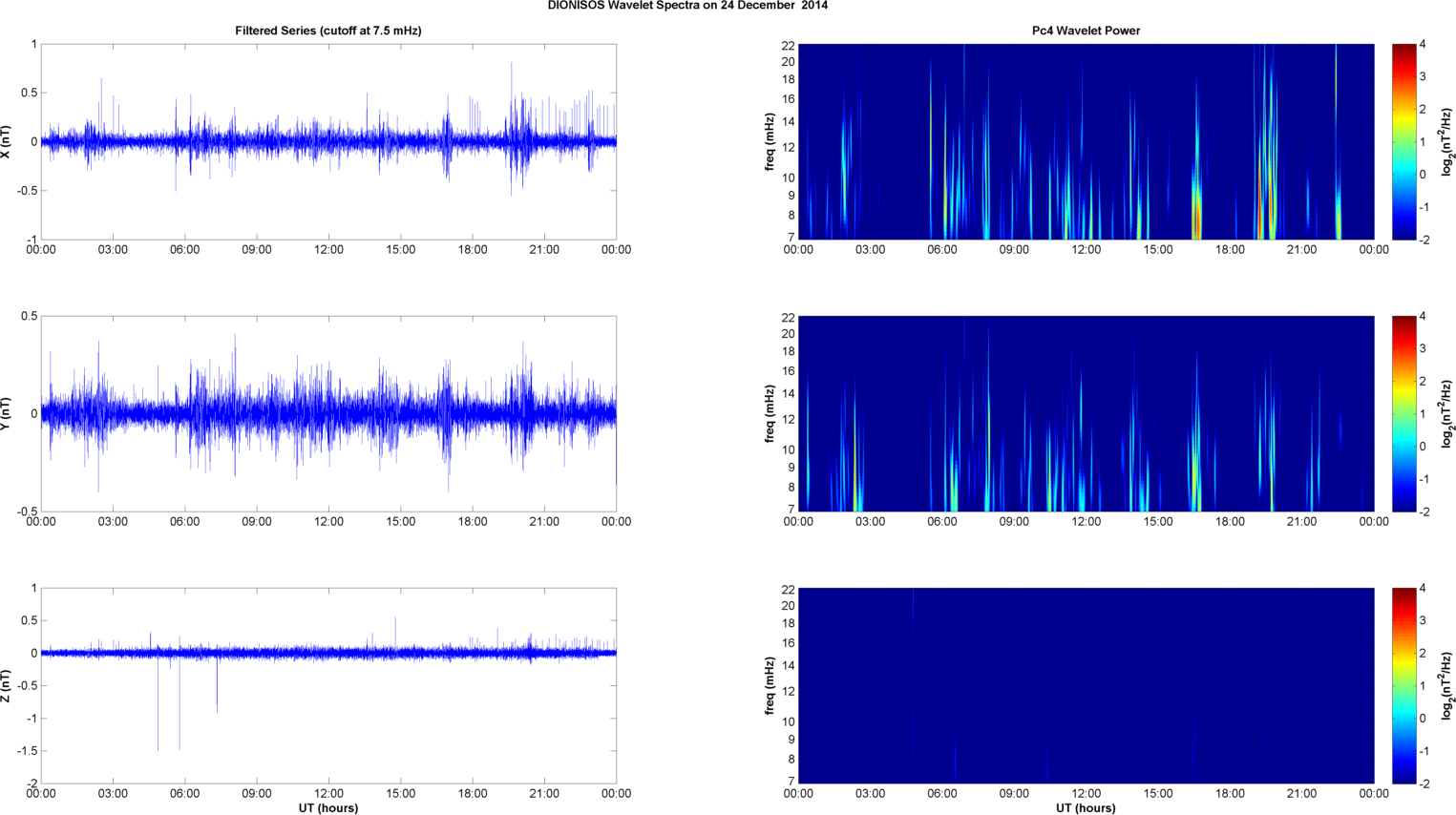Viewport: 1456px width, 815px height.
Task: Click the X (nT) axis label
Action: point(7,141)
